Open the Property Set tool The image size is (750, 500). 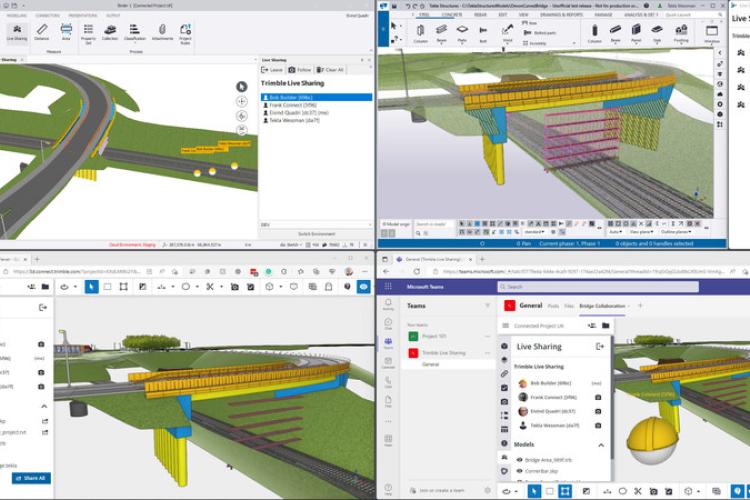click(x=88, y=33)
